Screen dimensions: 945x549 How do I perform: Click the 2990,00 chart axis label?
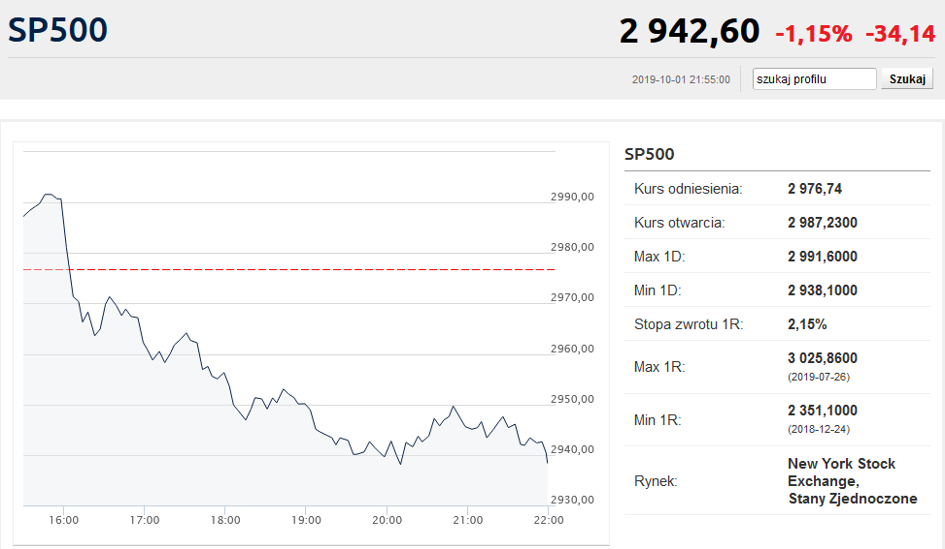572,196
